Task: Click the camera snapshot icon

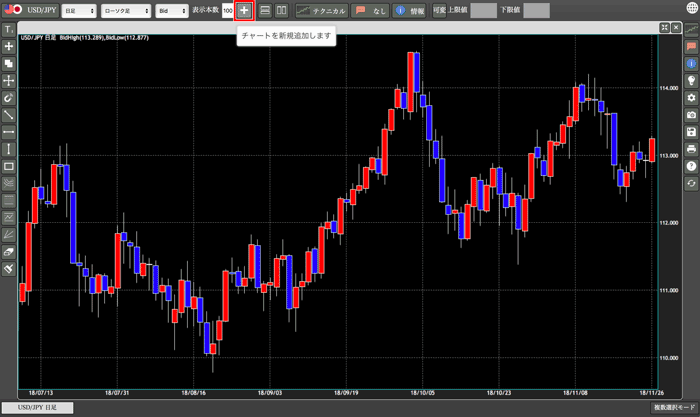Action: click(x=691, y=115)
